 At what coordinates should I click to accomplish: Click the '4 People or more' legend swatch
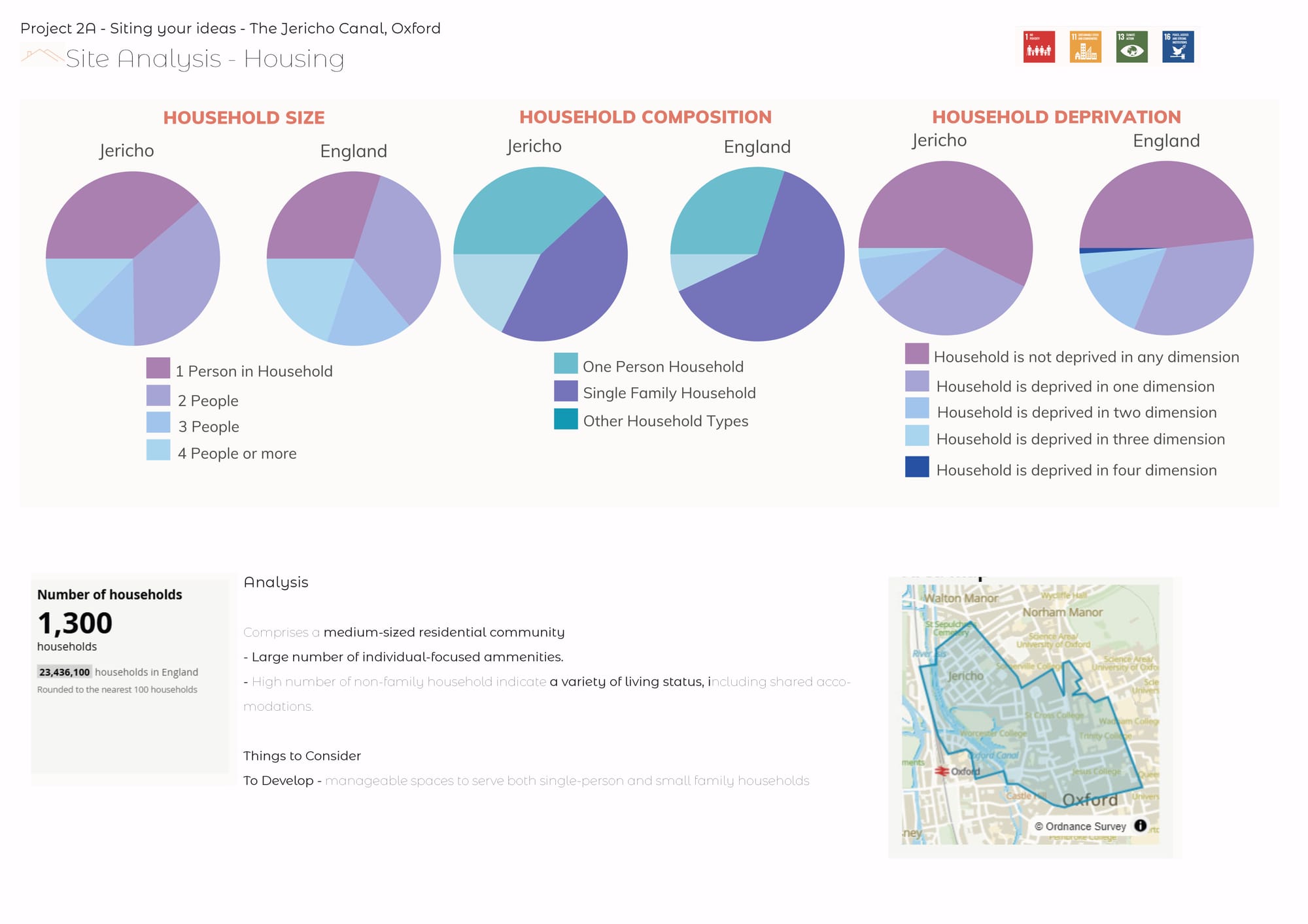158,451
